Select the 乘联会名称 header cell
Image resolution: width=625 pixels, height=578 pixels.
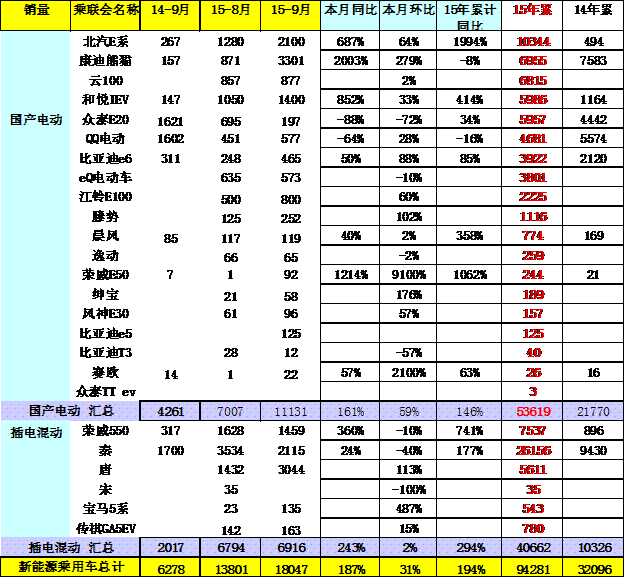point(106,15)
